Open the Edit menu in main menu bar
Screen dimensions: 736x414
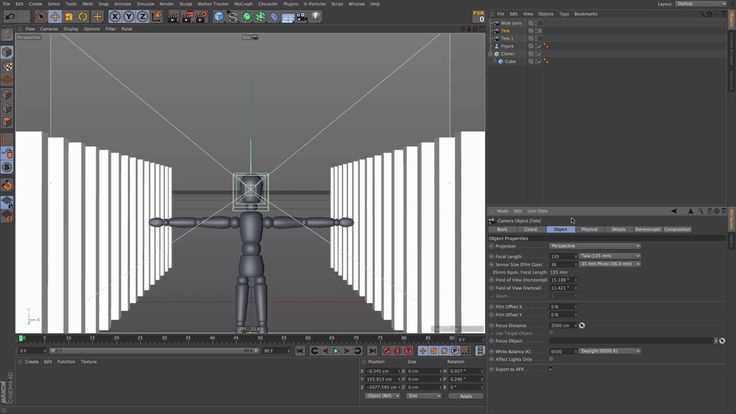[19, 4]
